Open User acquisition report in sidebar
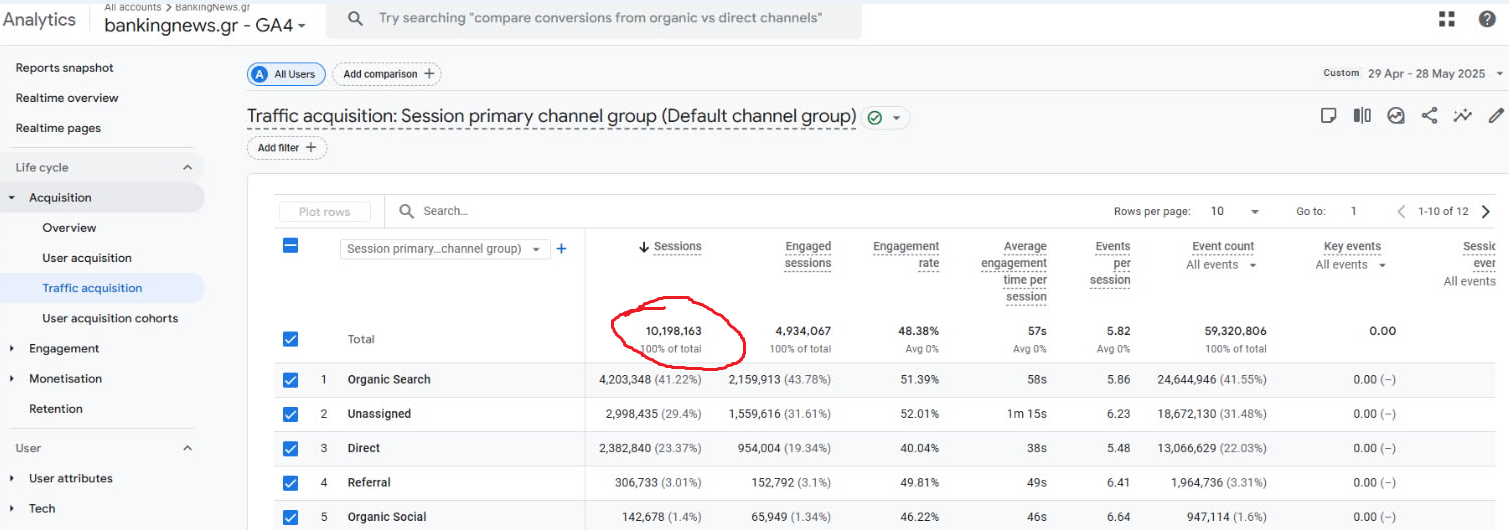 tap(87, 258)
